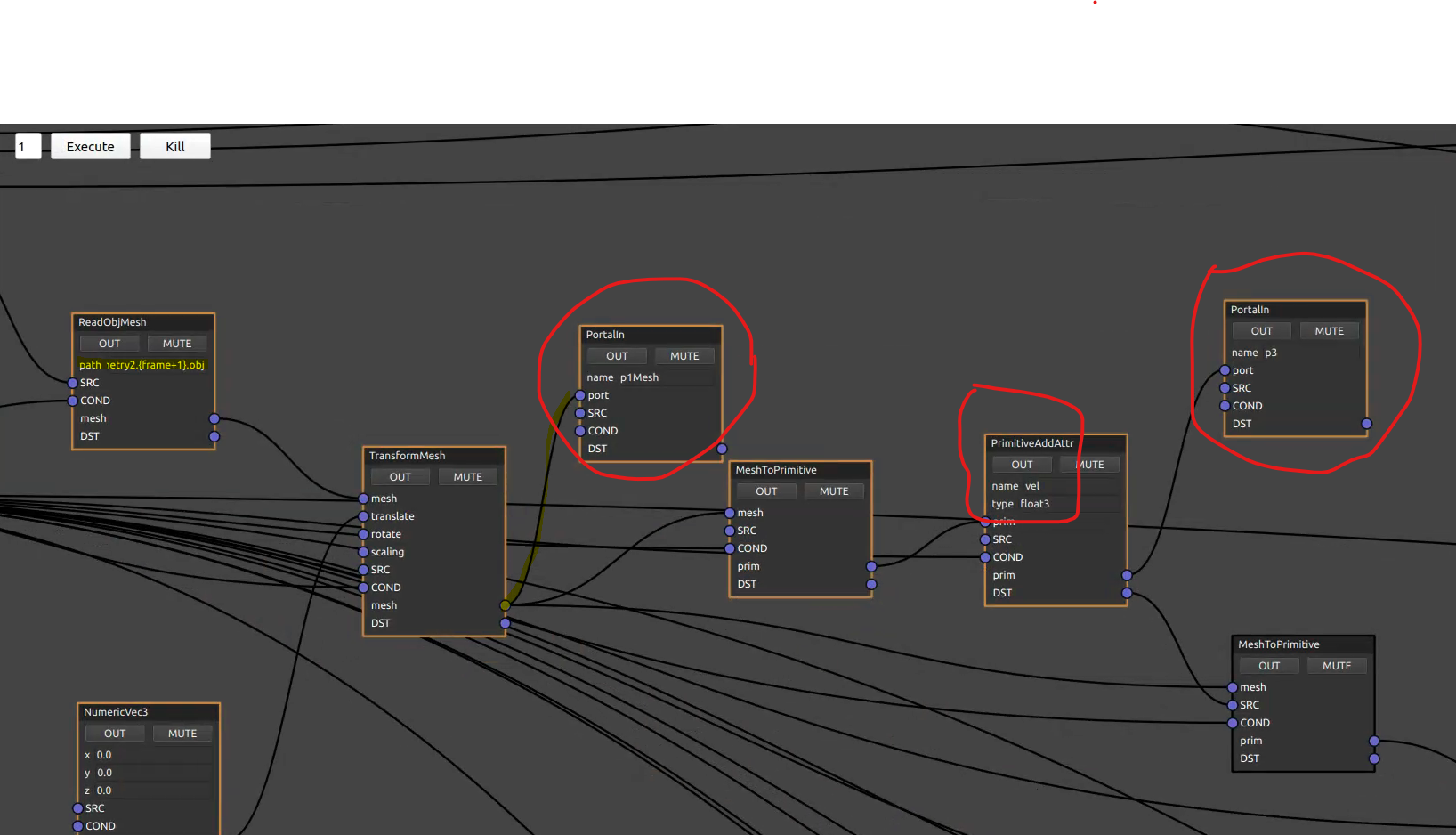Toggle OUT on the PrimitiveAddAttr node
The width and height of the screenshot is (1456, 835).
pyautogui.click(x=1023, y=465)
